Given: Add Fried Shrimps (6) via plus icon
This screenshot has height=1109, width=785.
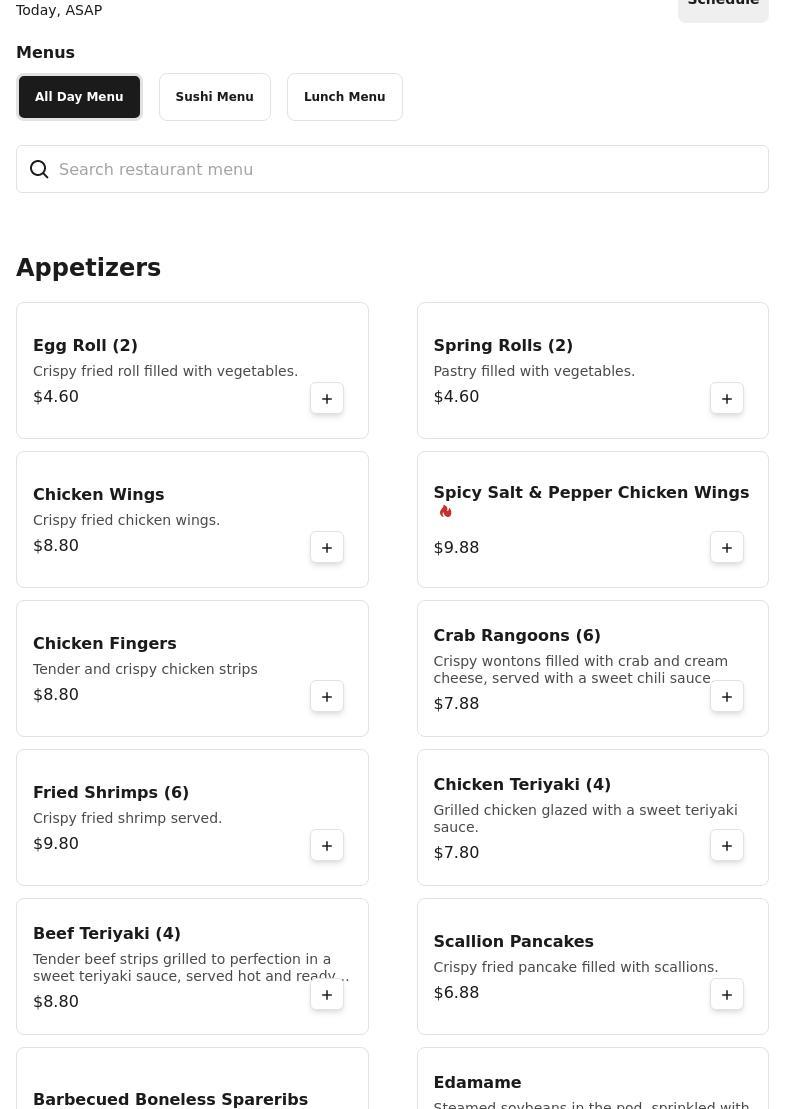Looking at the screenshot, I should [x=327, y=846].
